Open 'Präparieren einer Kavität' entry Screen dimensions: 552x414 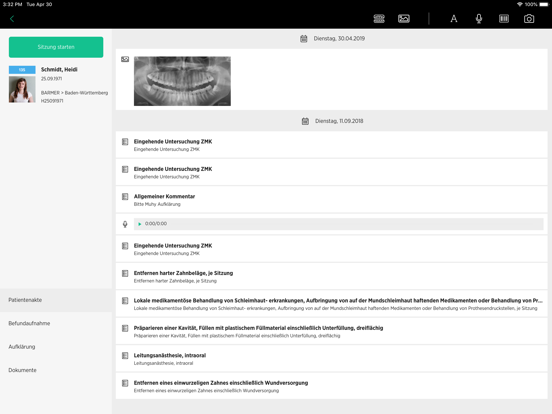click(x=332, y=331)
